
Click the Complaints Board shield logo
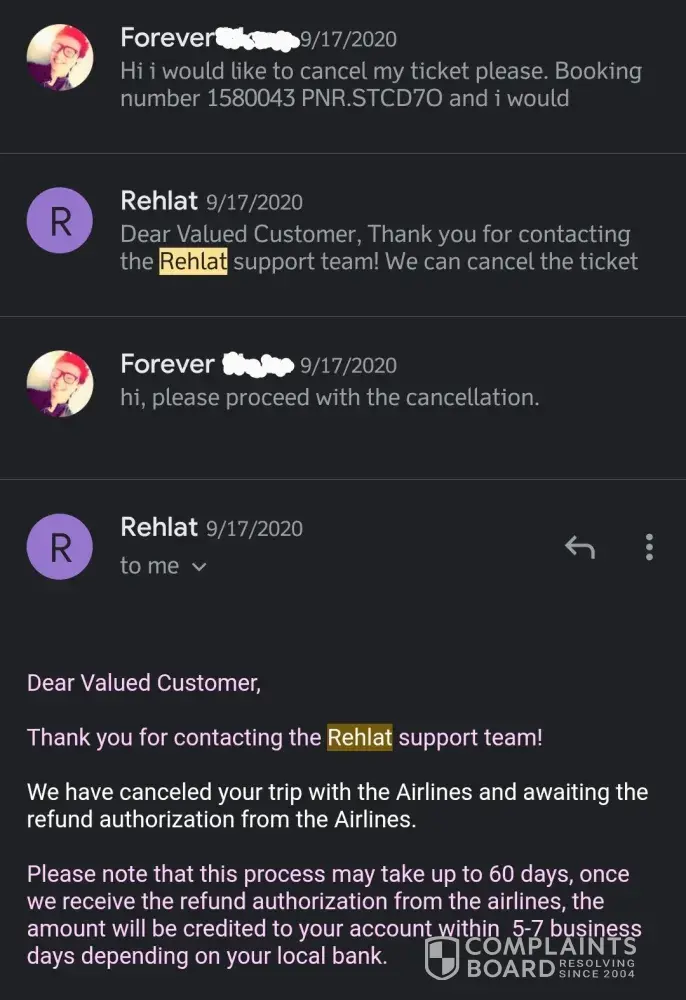point(442,957)
